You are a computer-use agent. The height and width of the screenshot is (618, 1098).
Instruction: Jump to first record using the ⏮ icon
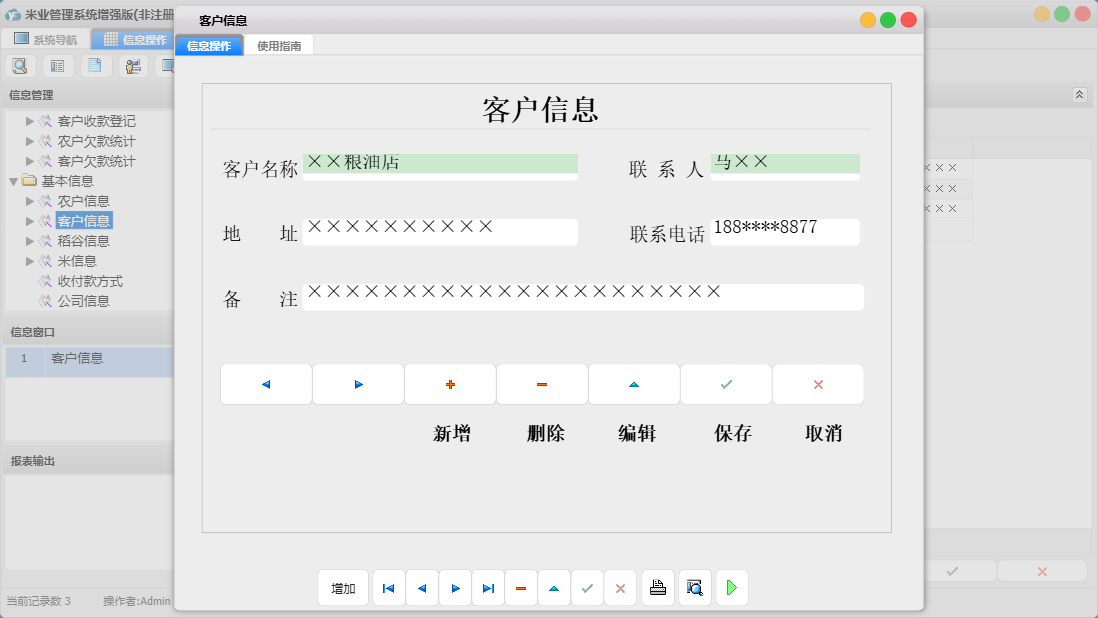pos(388,588)
